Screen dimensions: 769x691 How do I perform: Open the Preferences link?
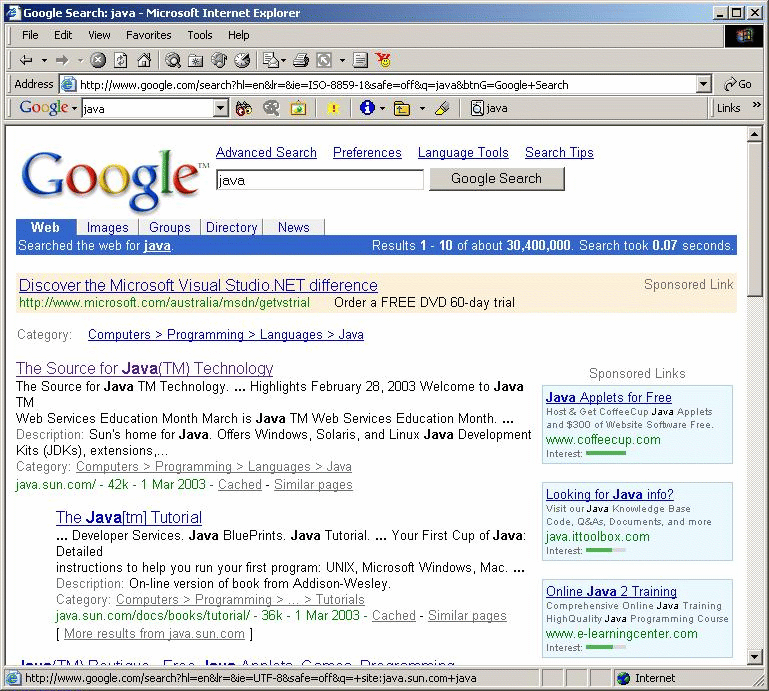[x=367, y=153]
